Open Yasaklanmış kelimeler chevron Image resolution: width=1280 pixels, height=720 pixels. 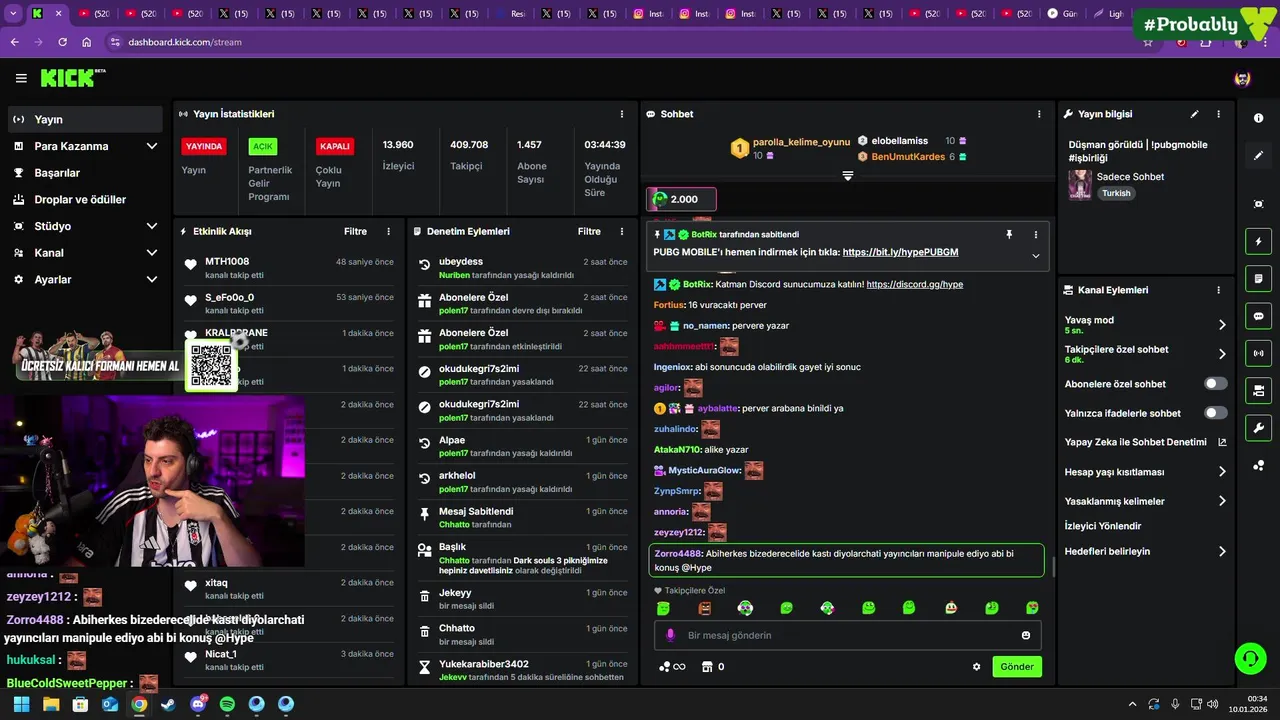point(1222,501)
